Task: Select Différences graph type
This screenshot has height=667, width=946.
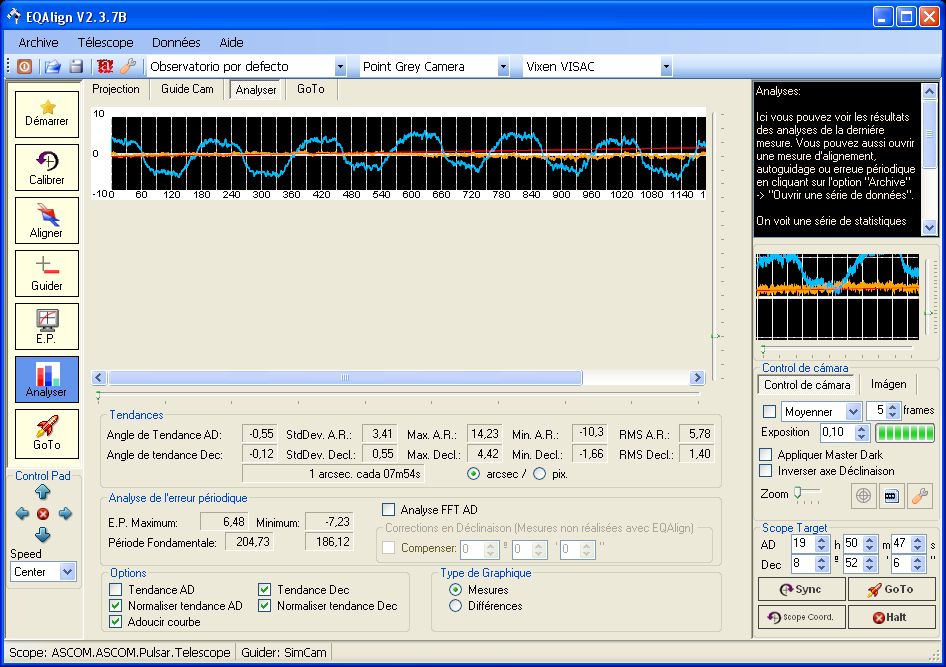Action: [x=456, y=605]
